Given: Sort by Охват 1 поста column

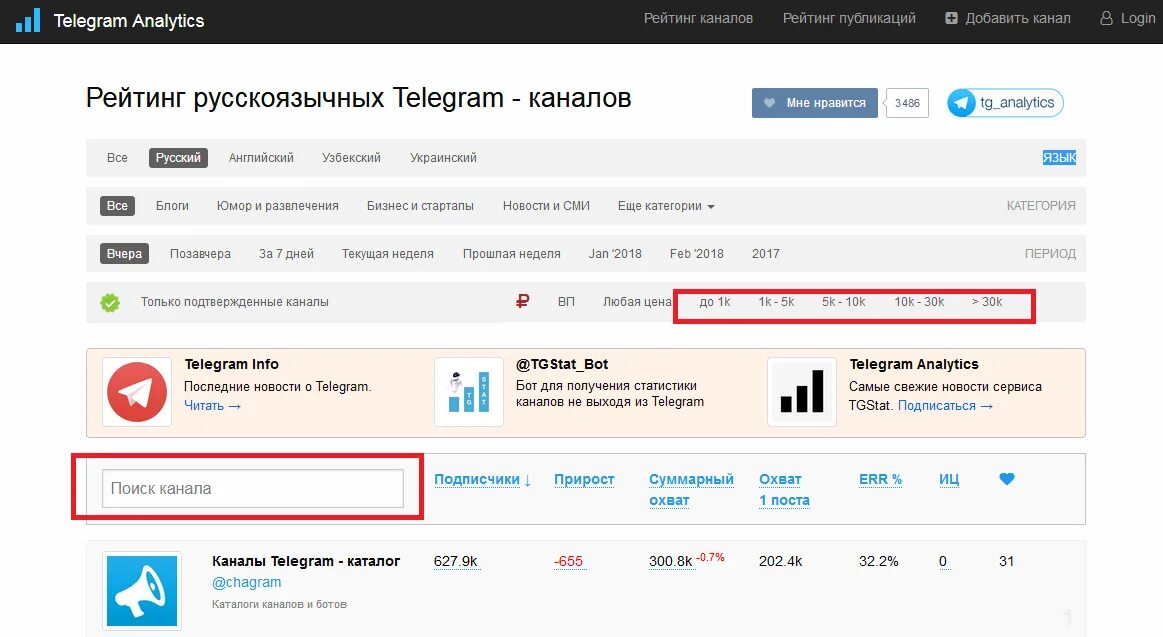Looking at the screenshot, I should [784, 489].
